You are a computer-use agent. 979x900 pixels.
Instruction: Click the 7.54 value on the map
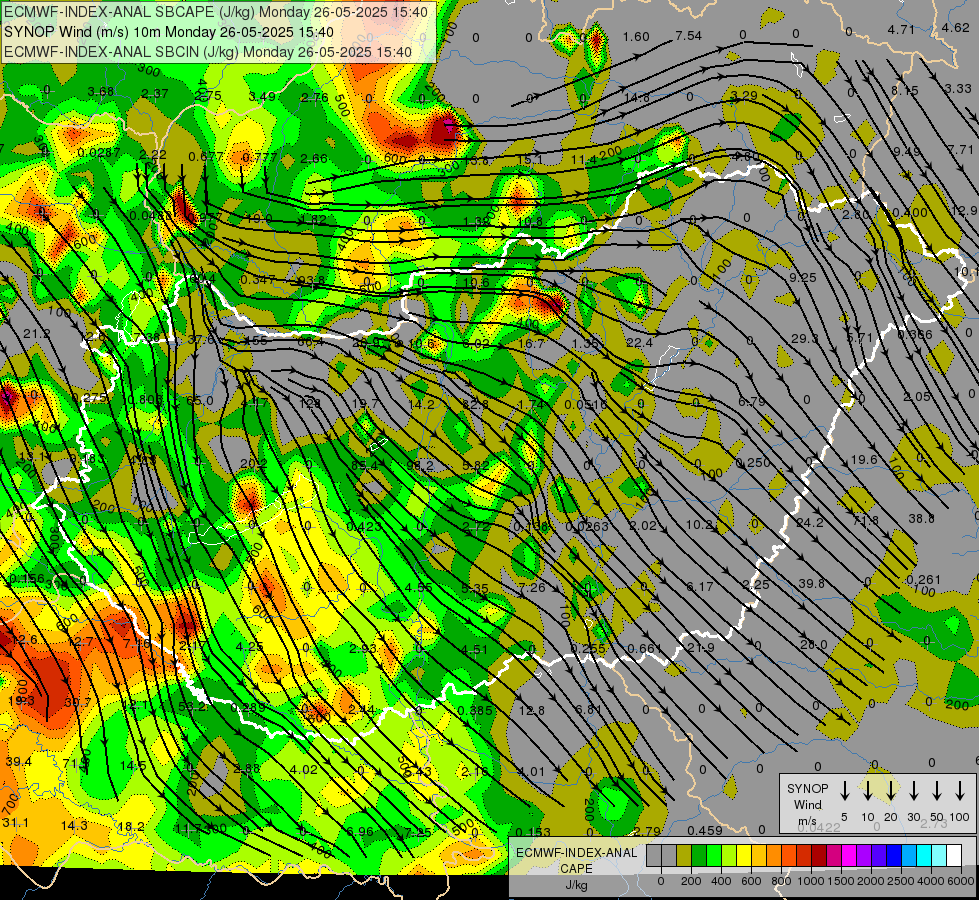(689, 36)
